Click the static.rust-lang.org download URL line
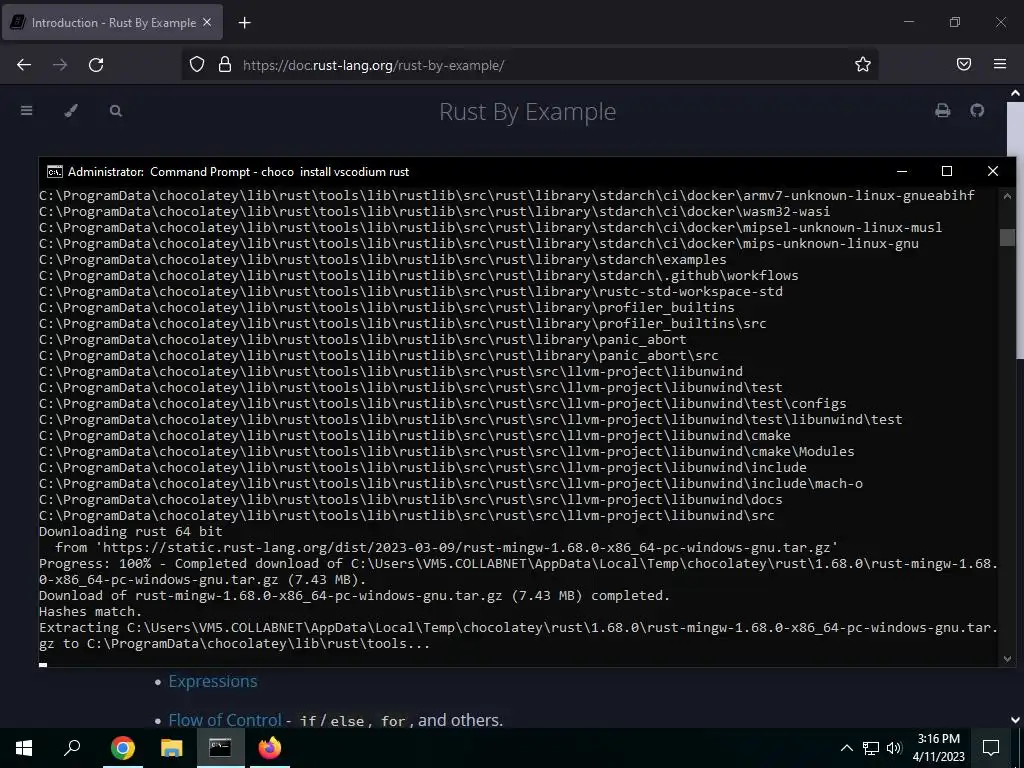Screen dimensions: 1024x768 coord(446,548)
